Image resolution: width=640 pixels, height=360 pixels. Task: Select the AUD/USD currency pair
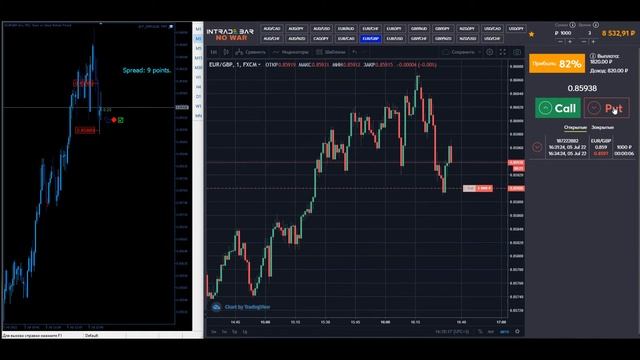click(x=321, y=29)
